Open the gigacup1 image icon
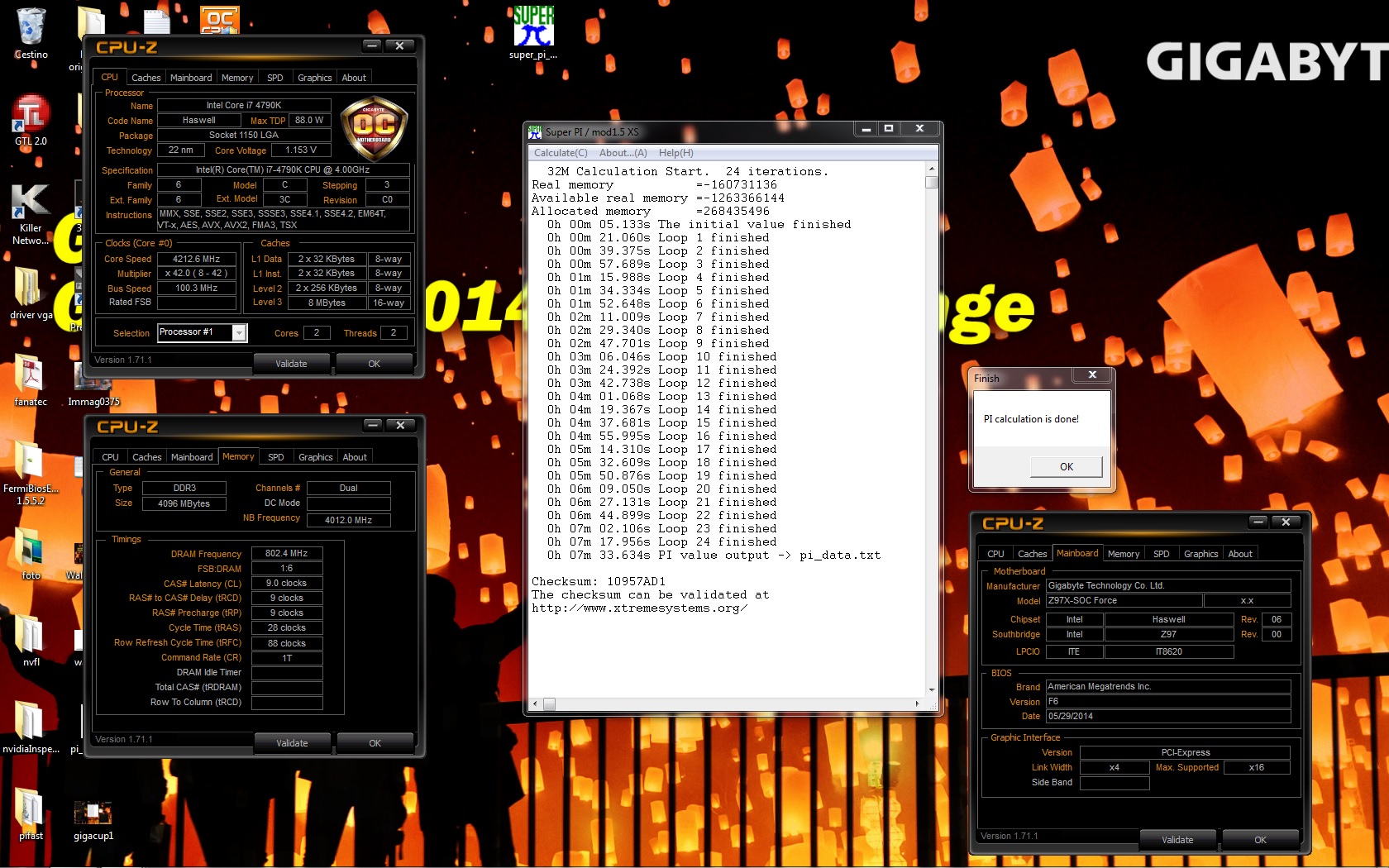Screen dimensions: 1389x868 click(x=93, y=818)
